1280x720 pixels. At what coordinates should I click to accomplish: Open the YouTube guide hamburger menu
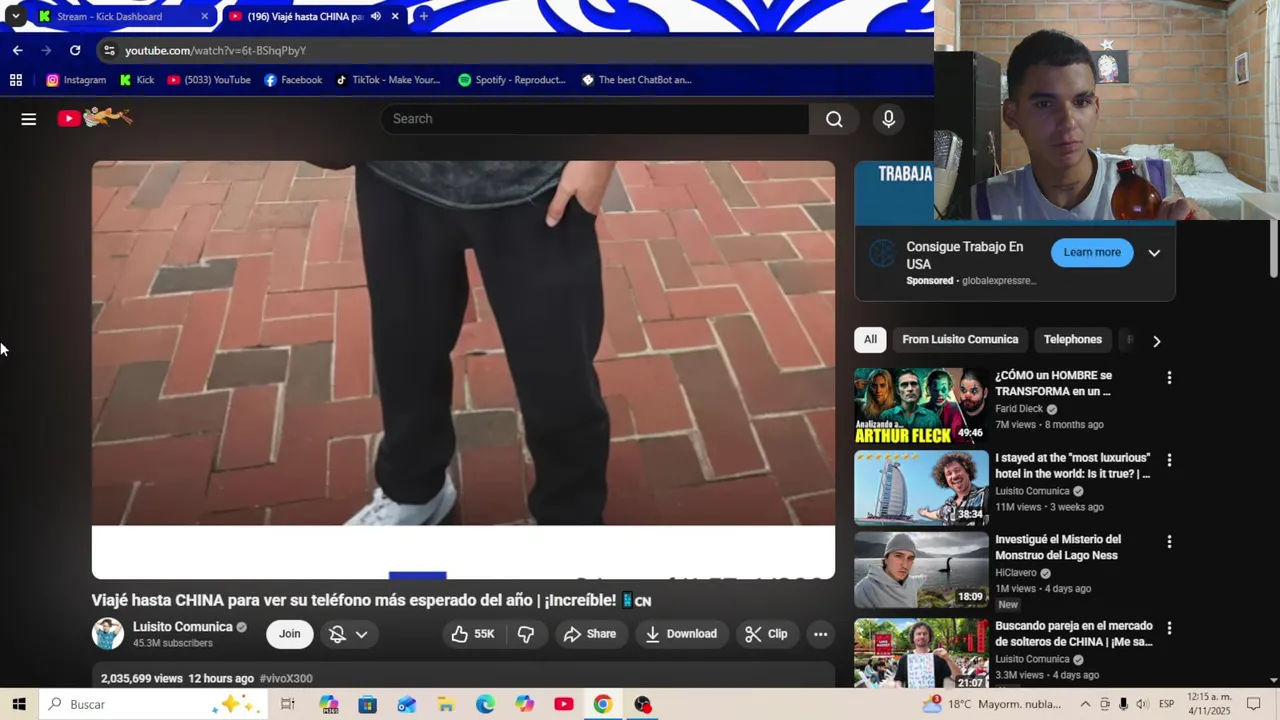(x=29, y=119)
